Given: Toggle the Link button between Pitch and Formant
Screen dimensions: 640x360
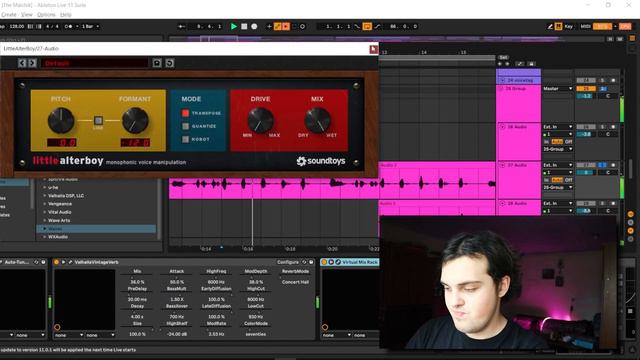Looking at the screenshot, I should click(98, 120).
